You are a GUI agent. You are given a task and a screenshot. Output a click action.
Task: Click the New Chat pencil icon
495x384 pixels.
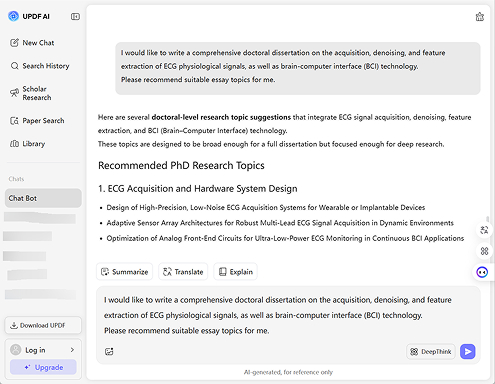(14, 43)
